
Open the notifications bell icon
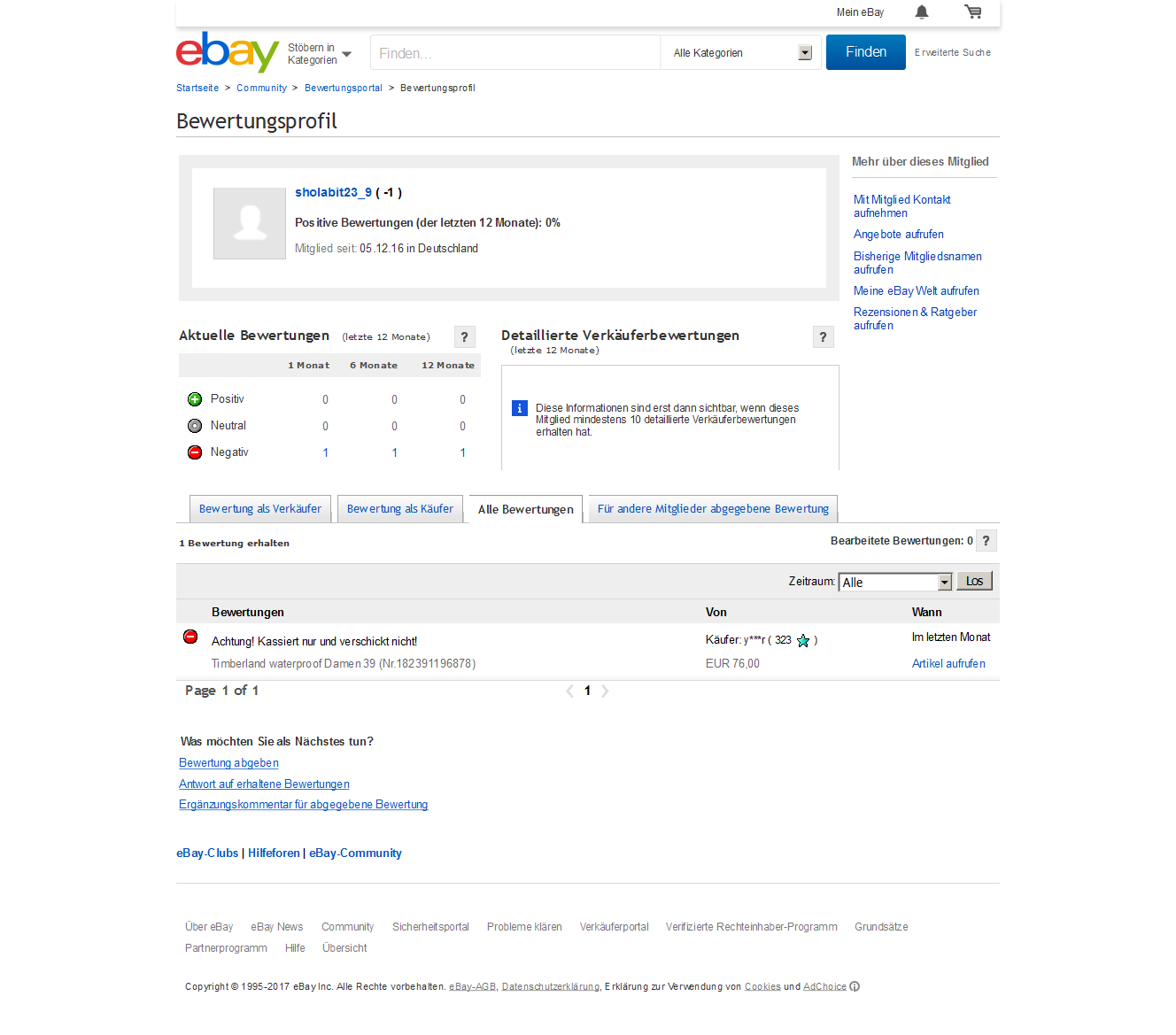pos(922,12)
